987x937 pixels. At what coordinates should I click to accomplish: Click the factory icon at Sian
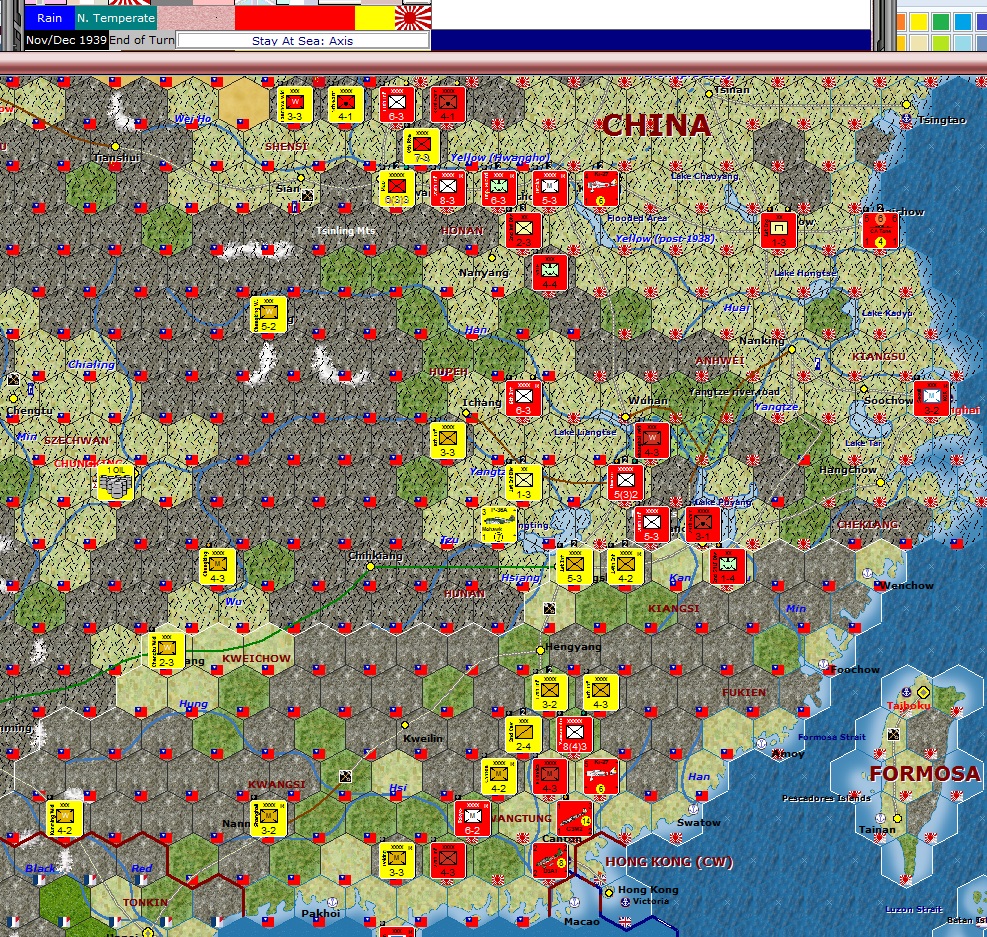click(x=307, y=196)
